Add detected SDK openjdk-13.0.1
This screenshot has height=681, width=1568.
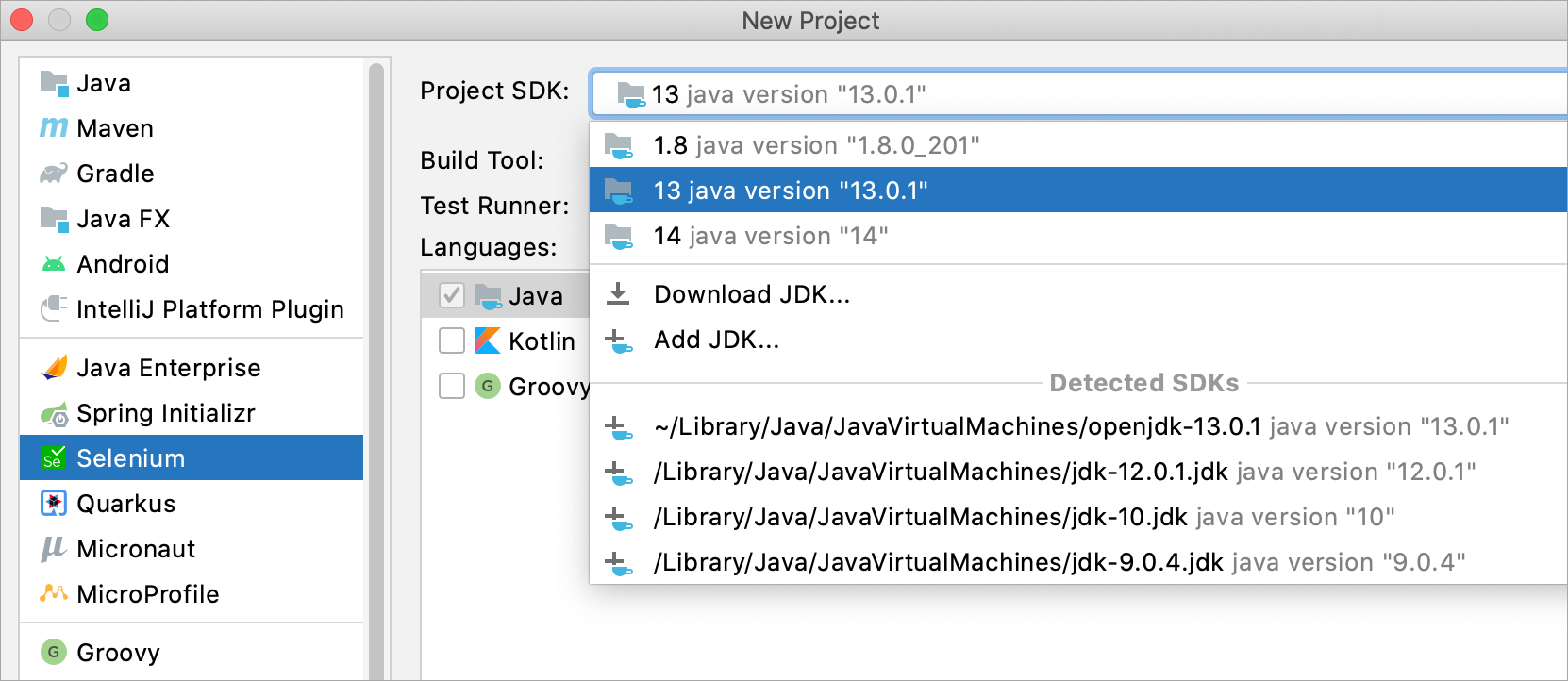tap(1078, 426)
